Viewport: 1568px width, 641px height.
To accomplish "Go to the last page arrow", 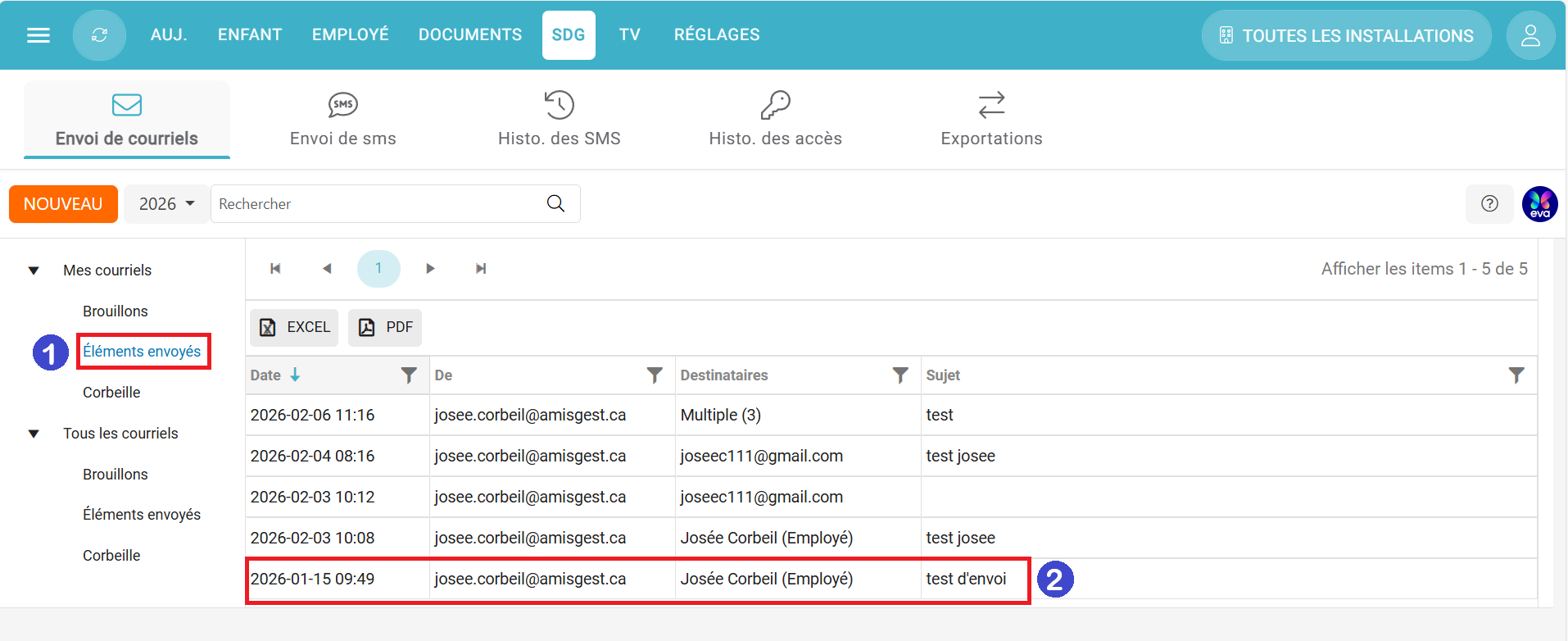I will [481, 269].
